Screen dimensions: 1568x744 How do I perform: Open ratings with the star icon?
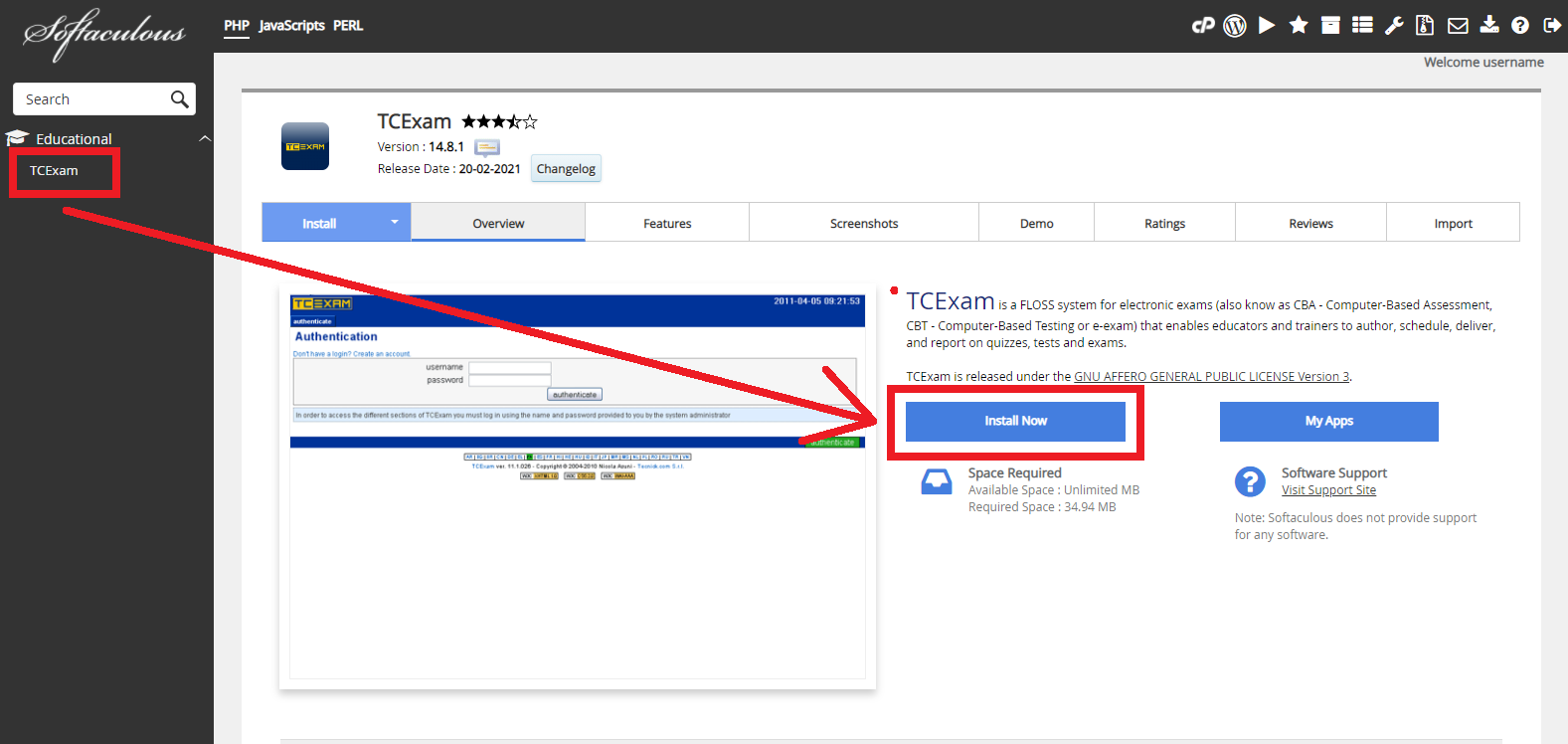click(1299, 26)
